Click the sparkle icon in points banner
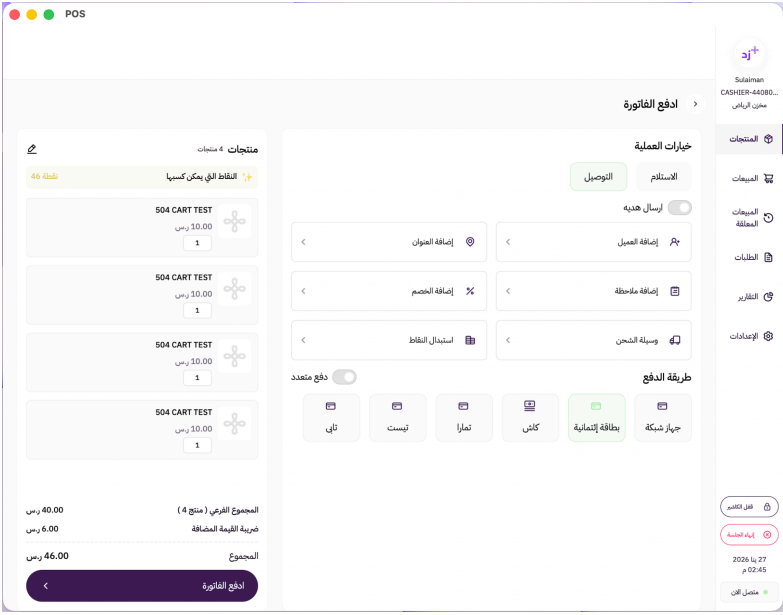This screenshot has width=783, height=615. (247, 177)
